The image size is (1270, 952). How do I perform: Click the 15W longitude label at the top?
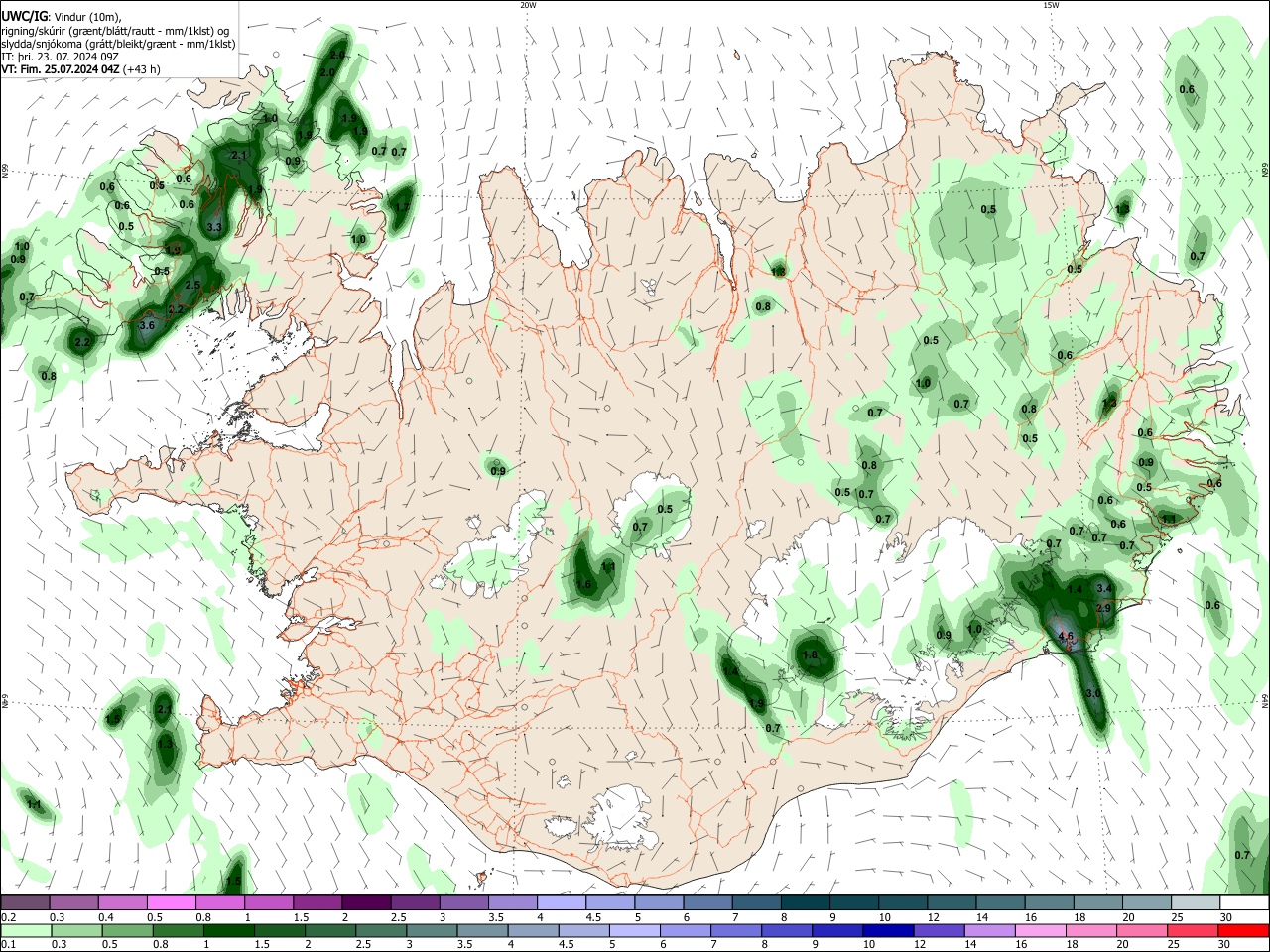click(x=1051, y=5)
